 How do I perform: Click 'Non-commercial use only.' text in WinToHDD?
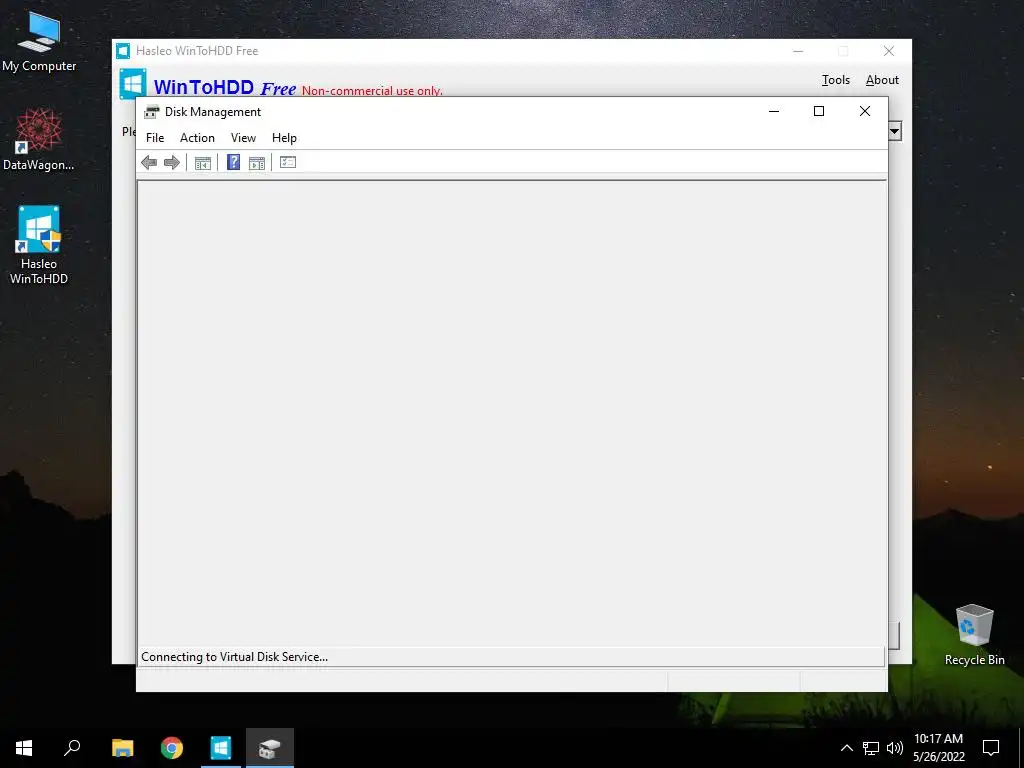click(x=372, y=91)
